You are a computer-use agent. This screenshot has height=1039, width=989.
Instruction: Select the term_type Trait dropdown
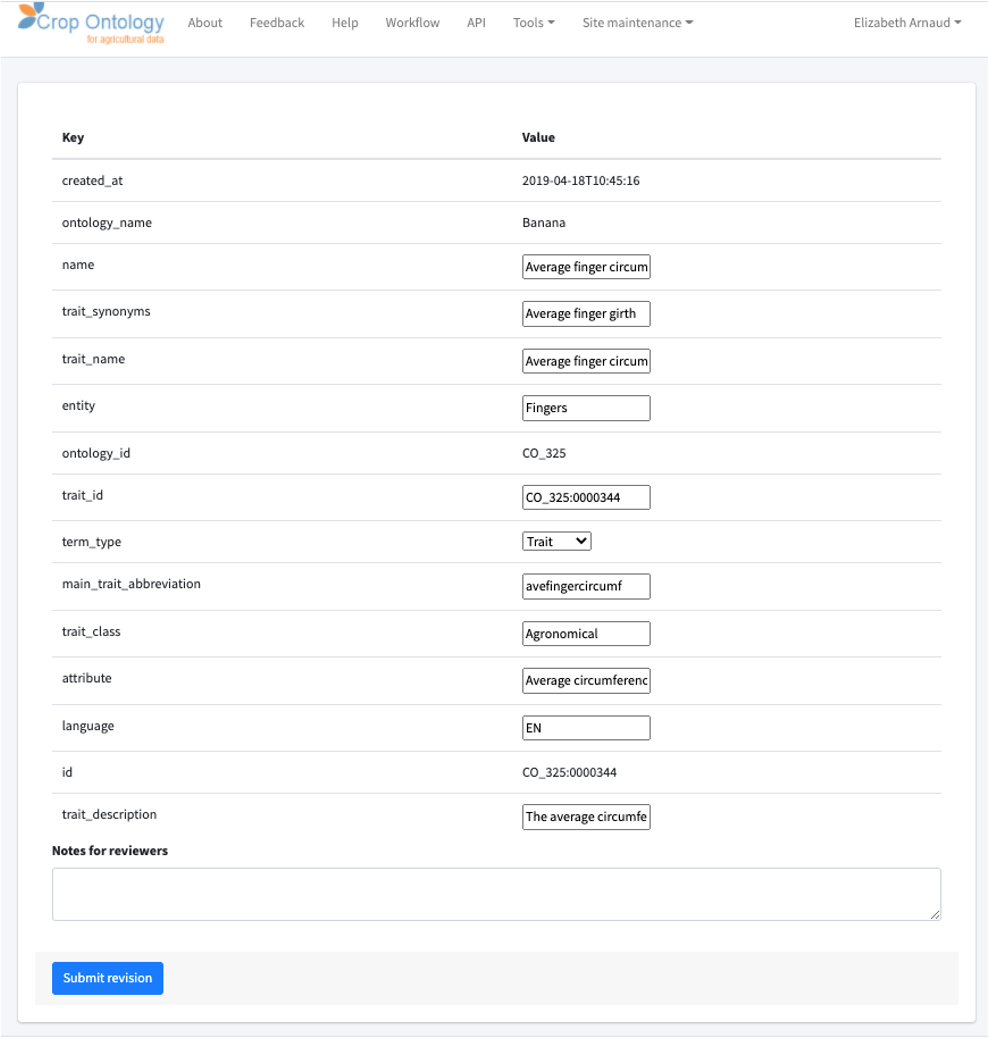coord(556,541)
